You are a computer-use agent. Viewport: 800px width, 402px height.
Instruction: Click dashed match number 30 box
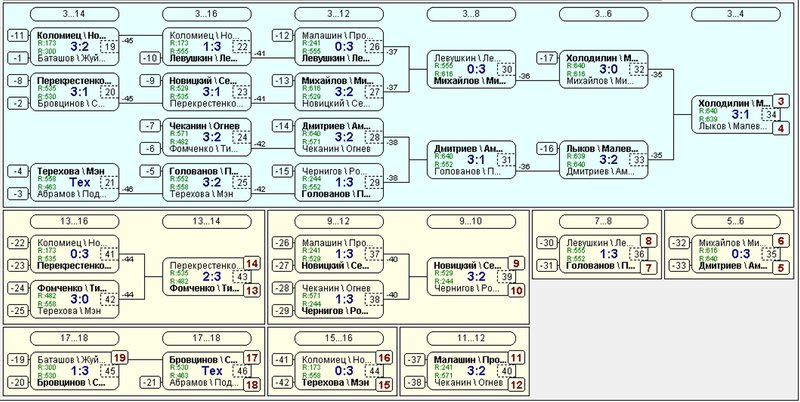coord(505,69)
